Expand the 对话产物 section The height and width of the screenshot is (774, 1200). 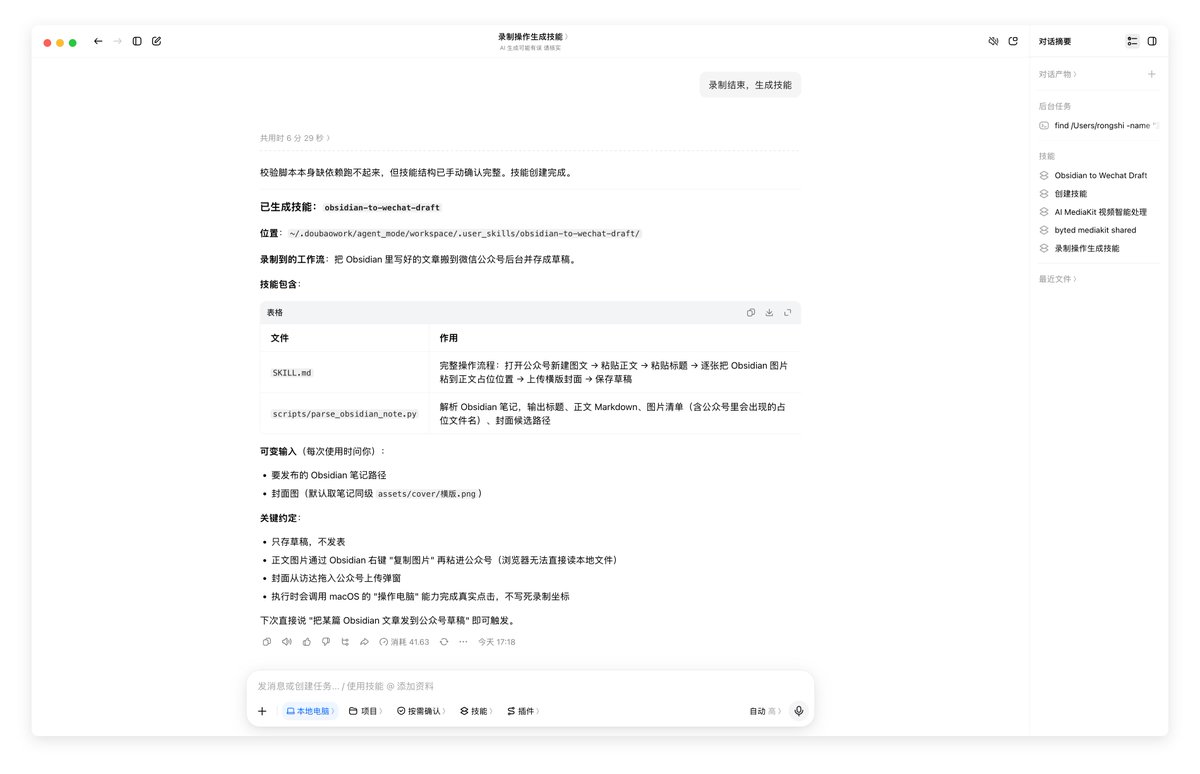1057,74
